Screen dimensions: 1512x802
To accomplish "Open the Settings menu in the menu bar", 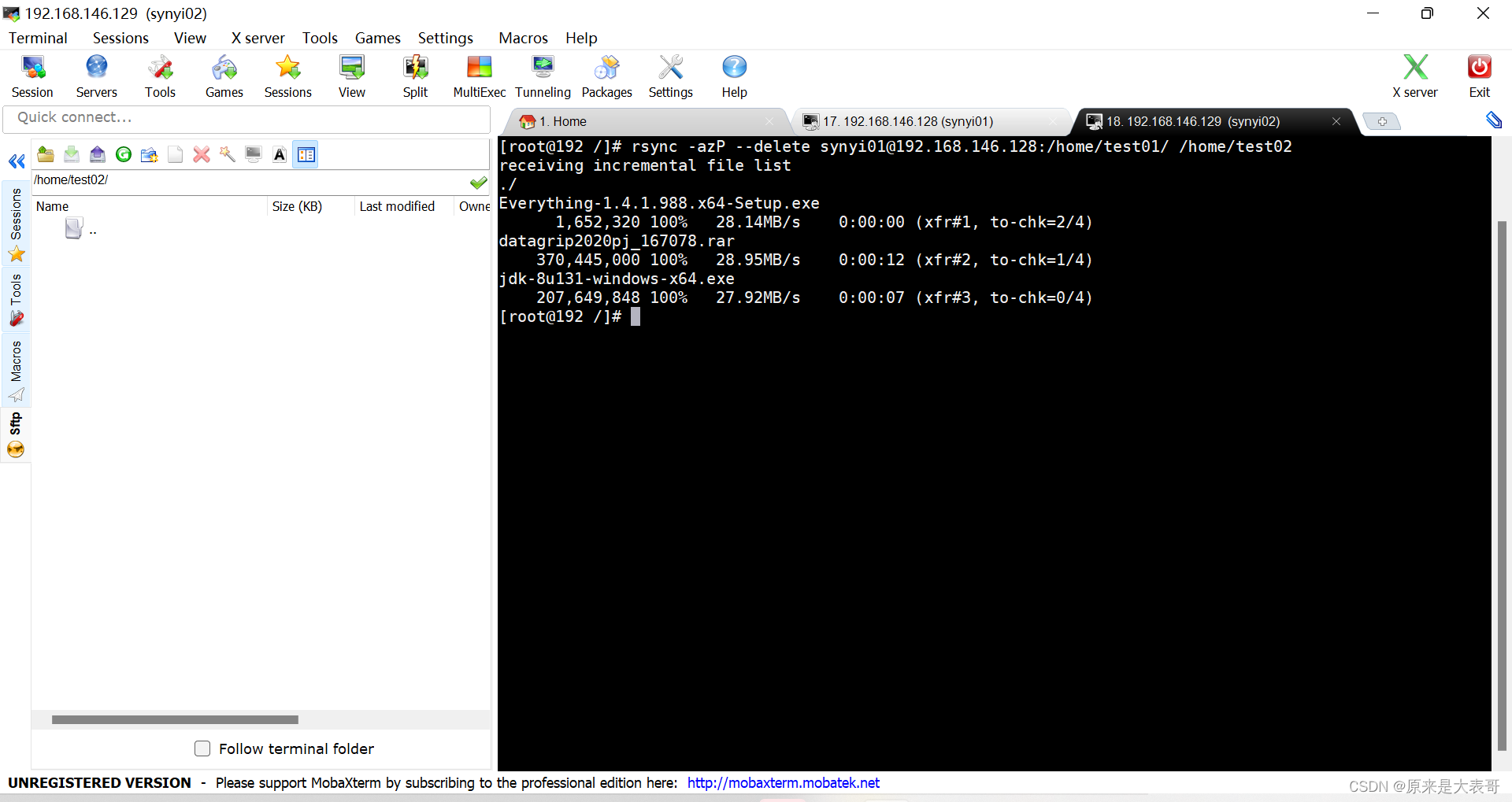I will (446, 38).
